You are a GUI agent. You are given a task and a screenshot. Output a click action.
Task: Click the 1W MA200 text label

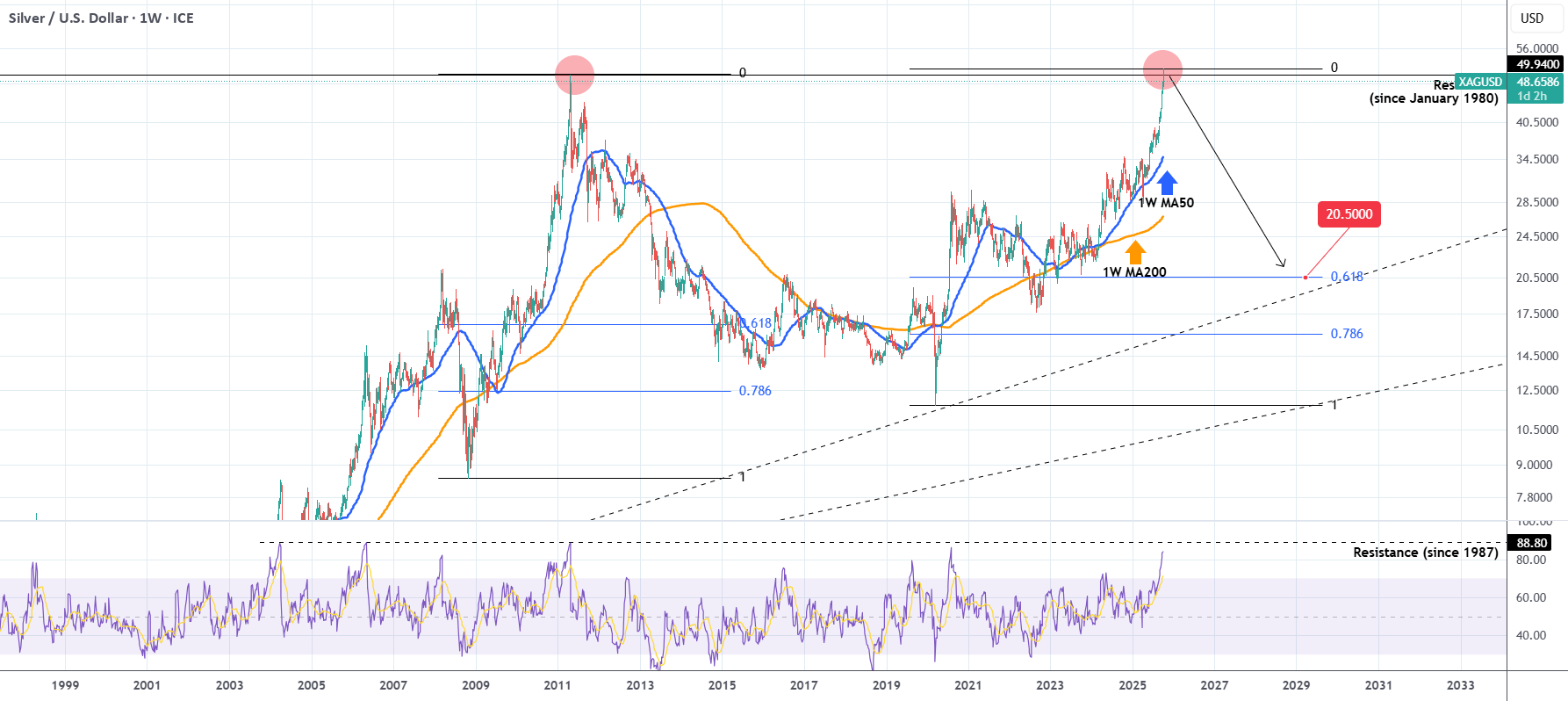pyautogui.click(x=1134, y=272)
